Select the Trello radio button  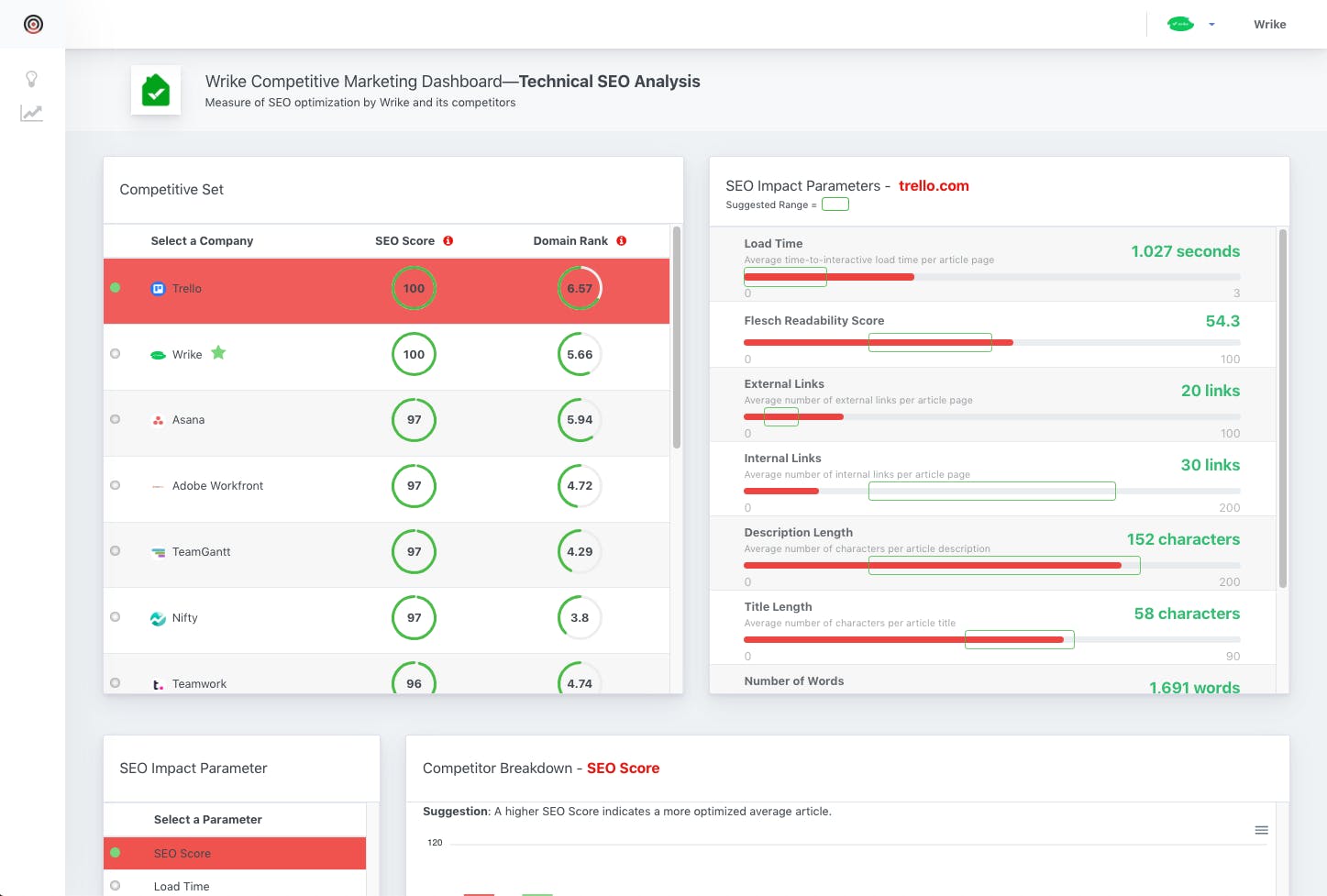[115, 287]
